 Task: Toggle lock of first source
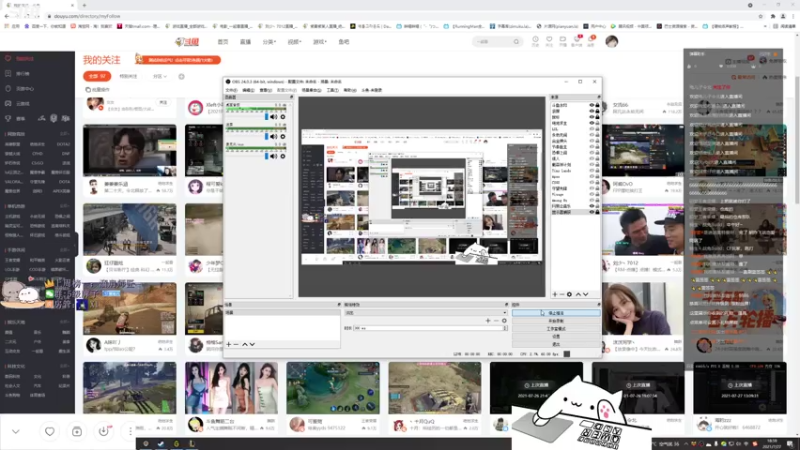(x=597, y=105)
